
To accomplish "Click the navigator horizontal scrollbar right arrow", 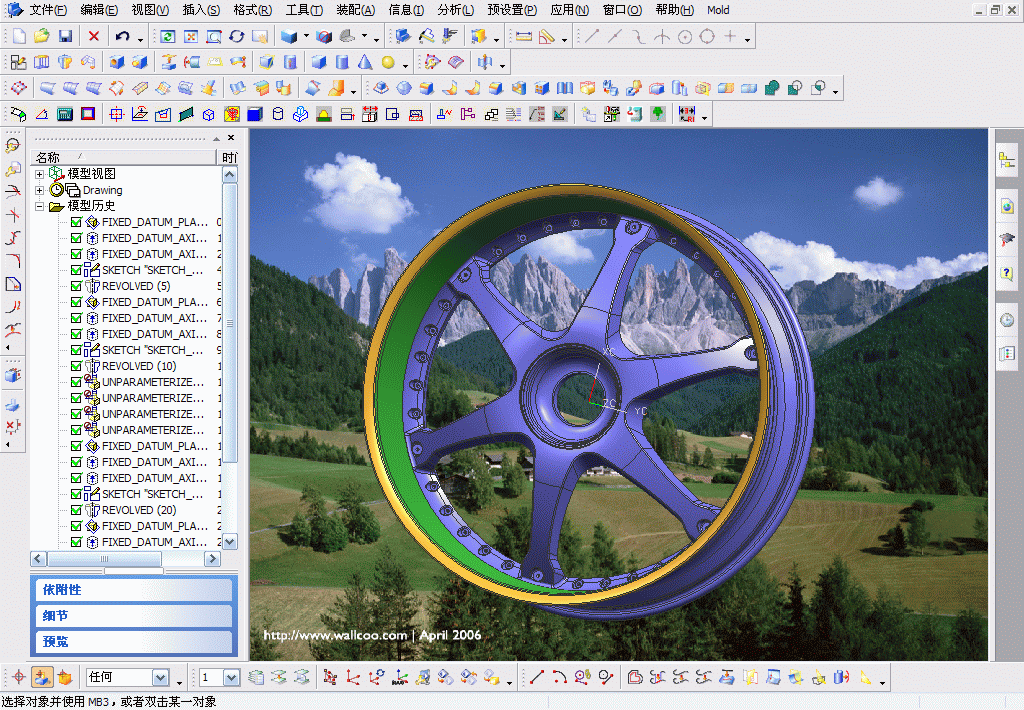I will [212, 558].
